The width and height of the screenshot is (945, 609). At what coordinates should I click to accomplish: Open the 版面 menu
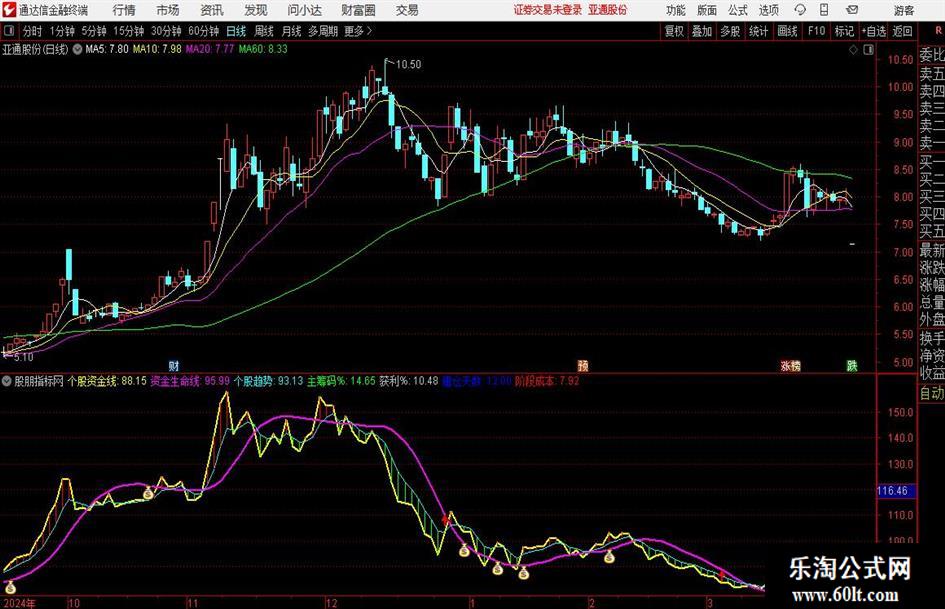[x=706, y=10]
